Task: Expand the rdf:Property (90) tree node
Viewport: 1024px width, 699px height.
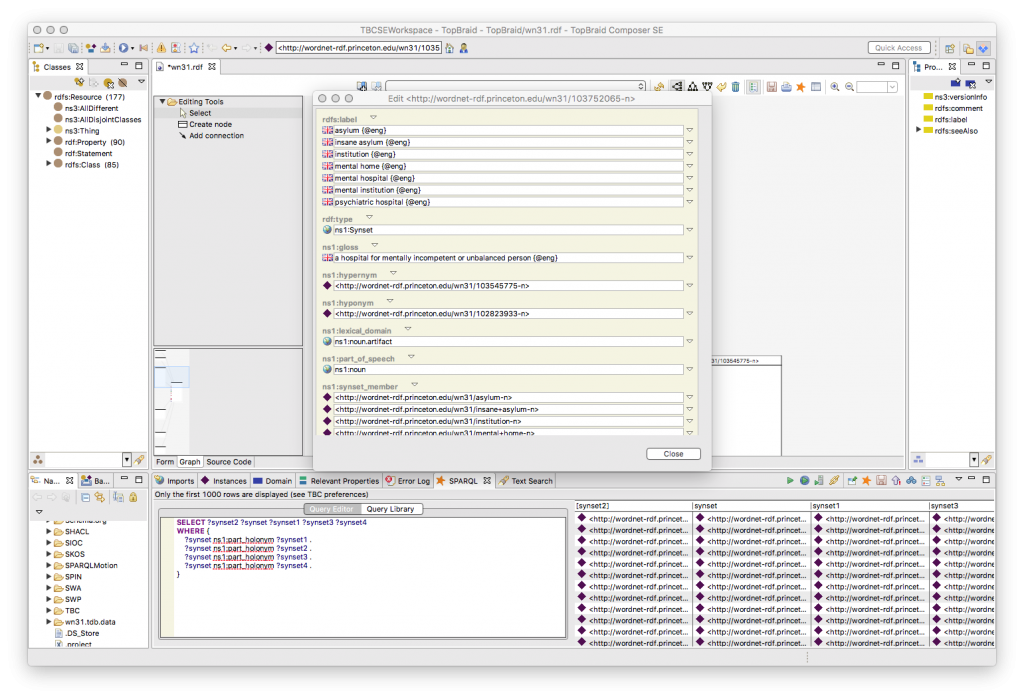Action: click(x=48, y=142)
